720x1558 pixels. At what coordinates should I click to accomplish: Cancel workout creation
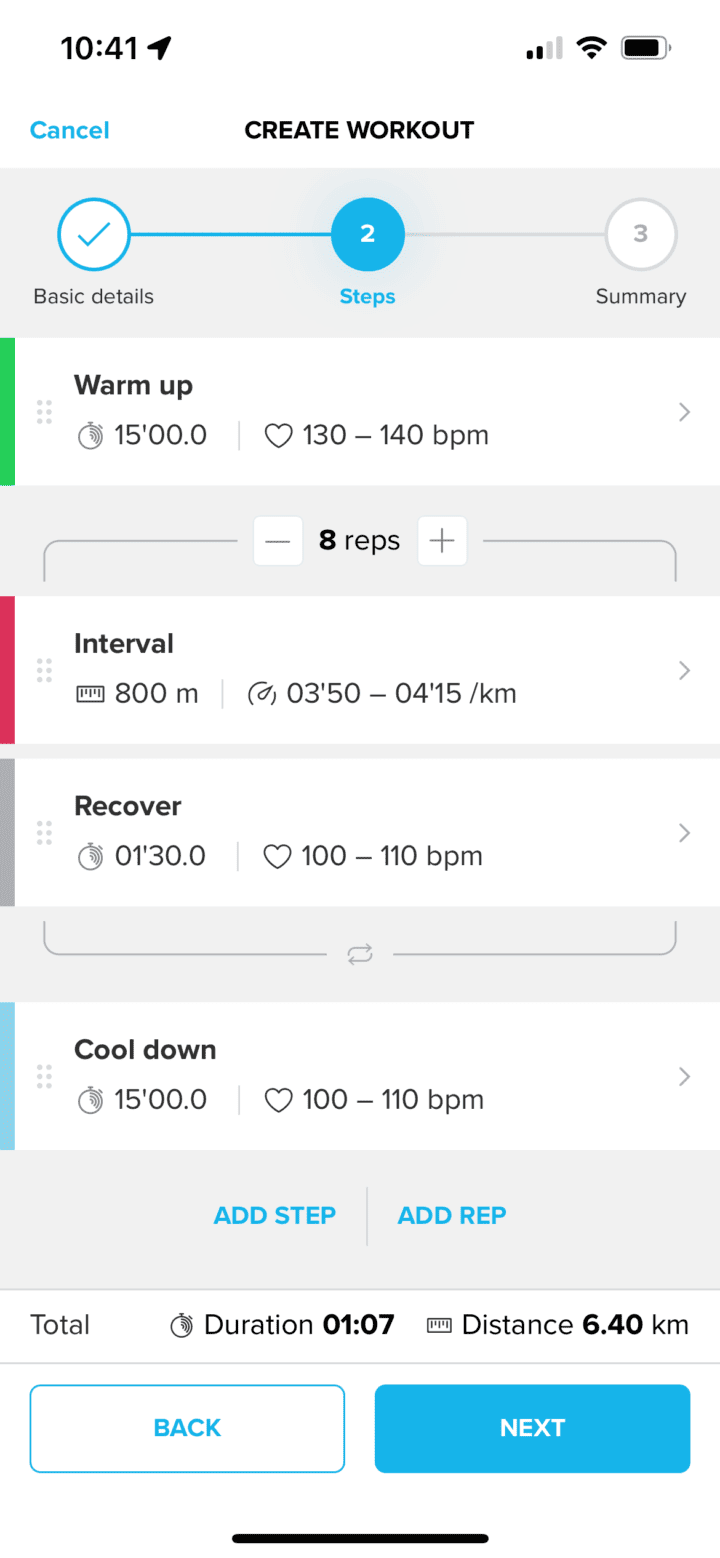[69, 130]
